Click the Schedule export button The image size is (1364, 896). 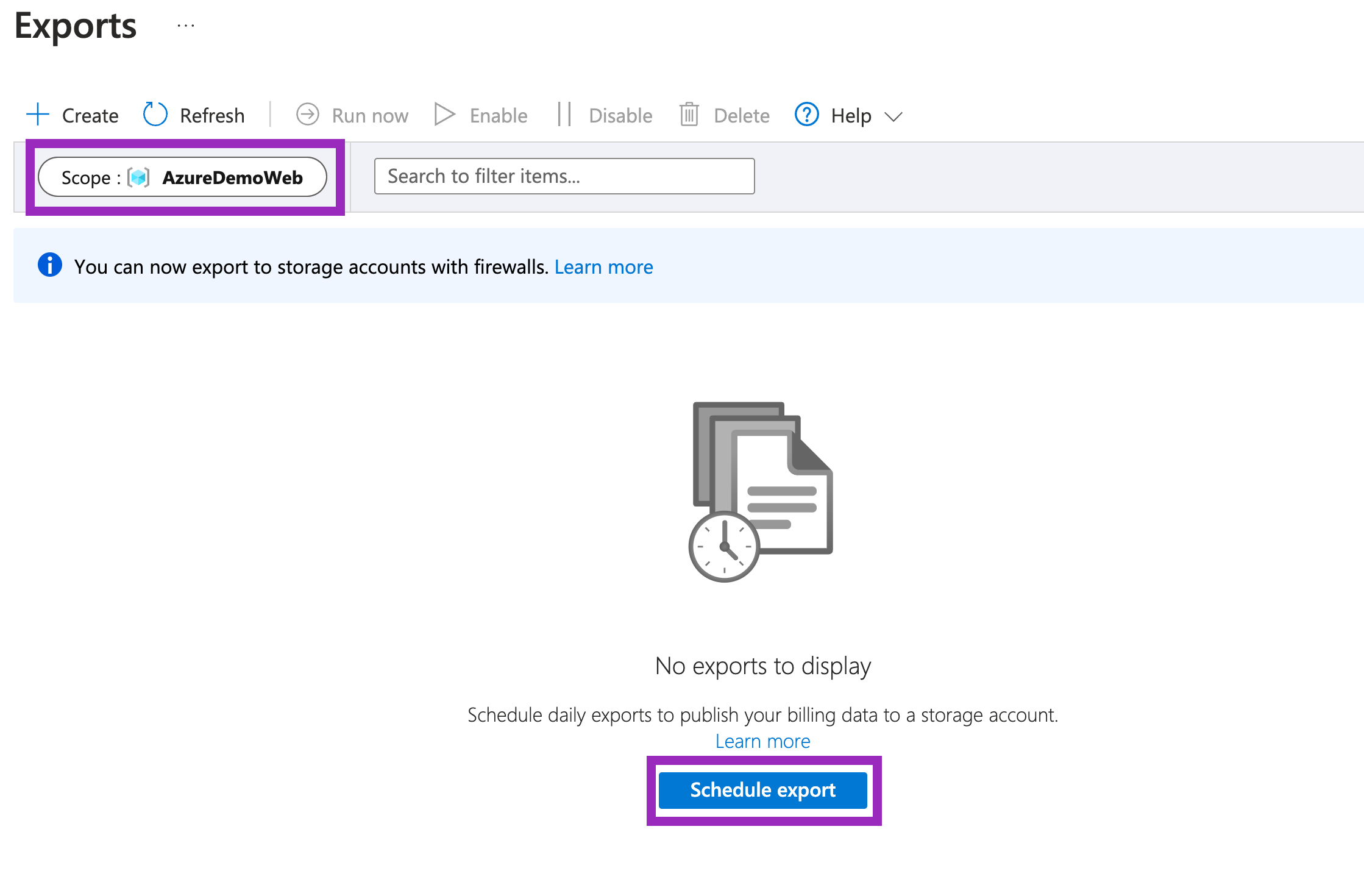click(762, 791)
